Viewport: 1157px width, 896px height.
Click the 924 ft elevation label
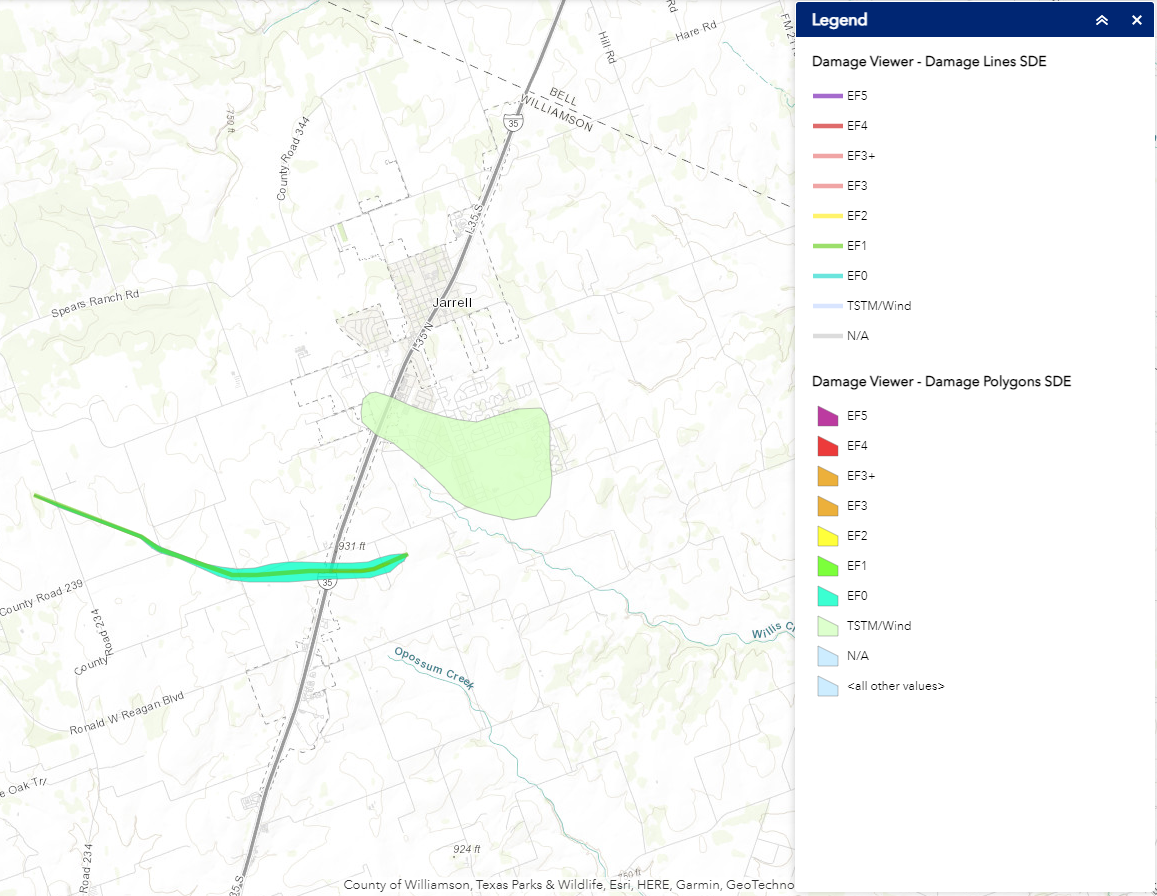pos(467,850)
